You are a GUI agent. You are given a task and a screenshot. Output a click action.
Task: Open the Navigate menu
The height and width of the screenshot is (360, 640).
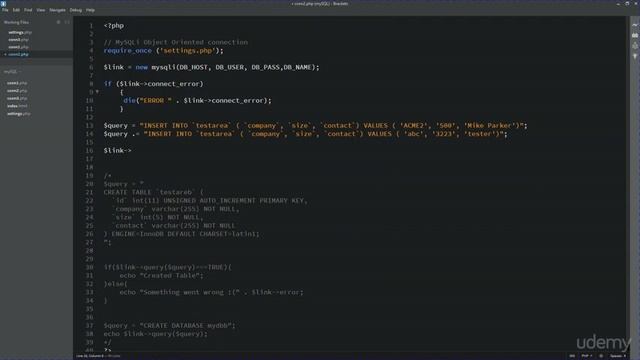(58, 10)
